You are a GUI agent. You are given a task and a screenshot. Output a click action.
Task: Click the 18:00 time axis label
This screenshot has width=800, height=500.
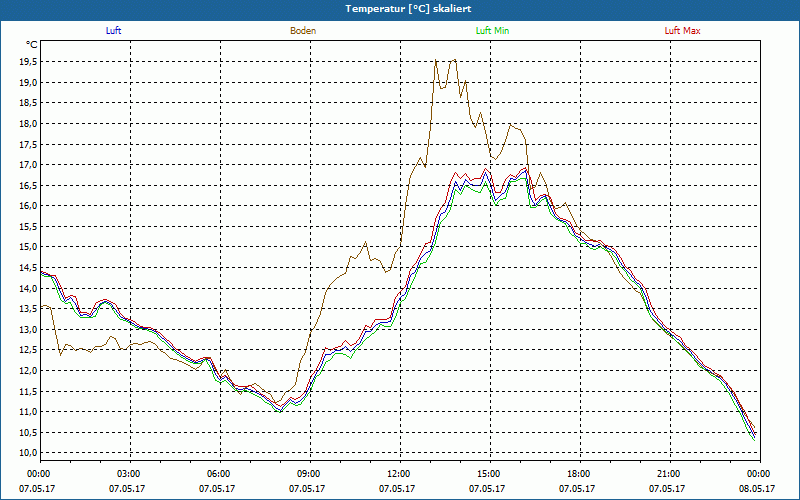tap(579, 474)
